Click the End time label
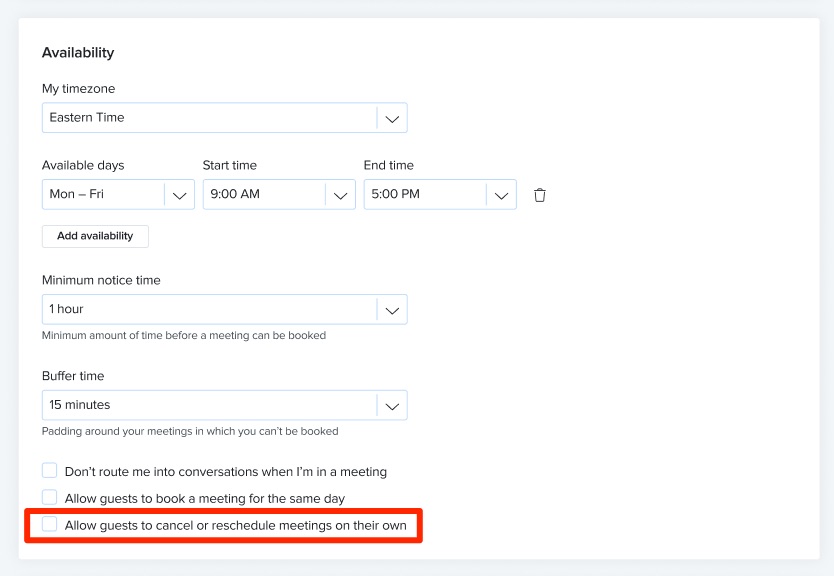Screen dimensions: 834x576 tap(389, 165)
